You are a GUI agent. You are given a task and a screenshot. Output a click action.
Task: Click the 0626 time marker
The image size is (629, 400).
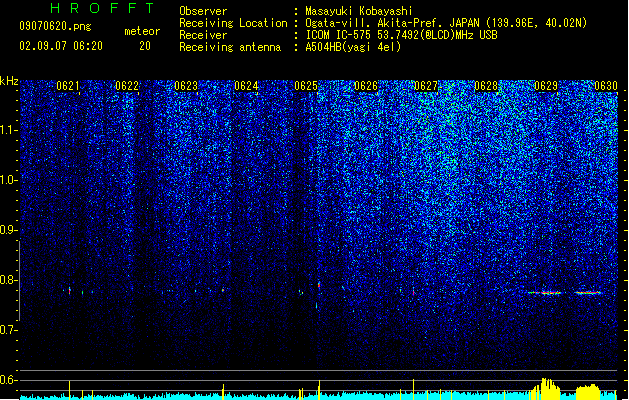[x=366, y=86]
